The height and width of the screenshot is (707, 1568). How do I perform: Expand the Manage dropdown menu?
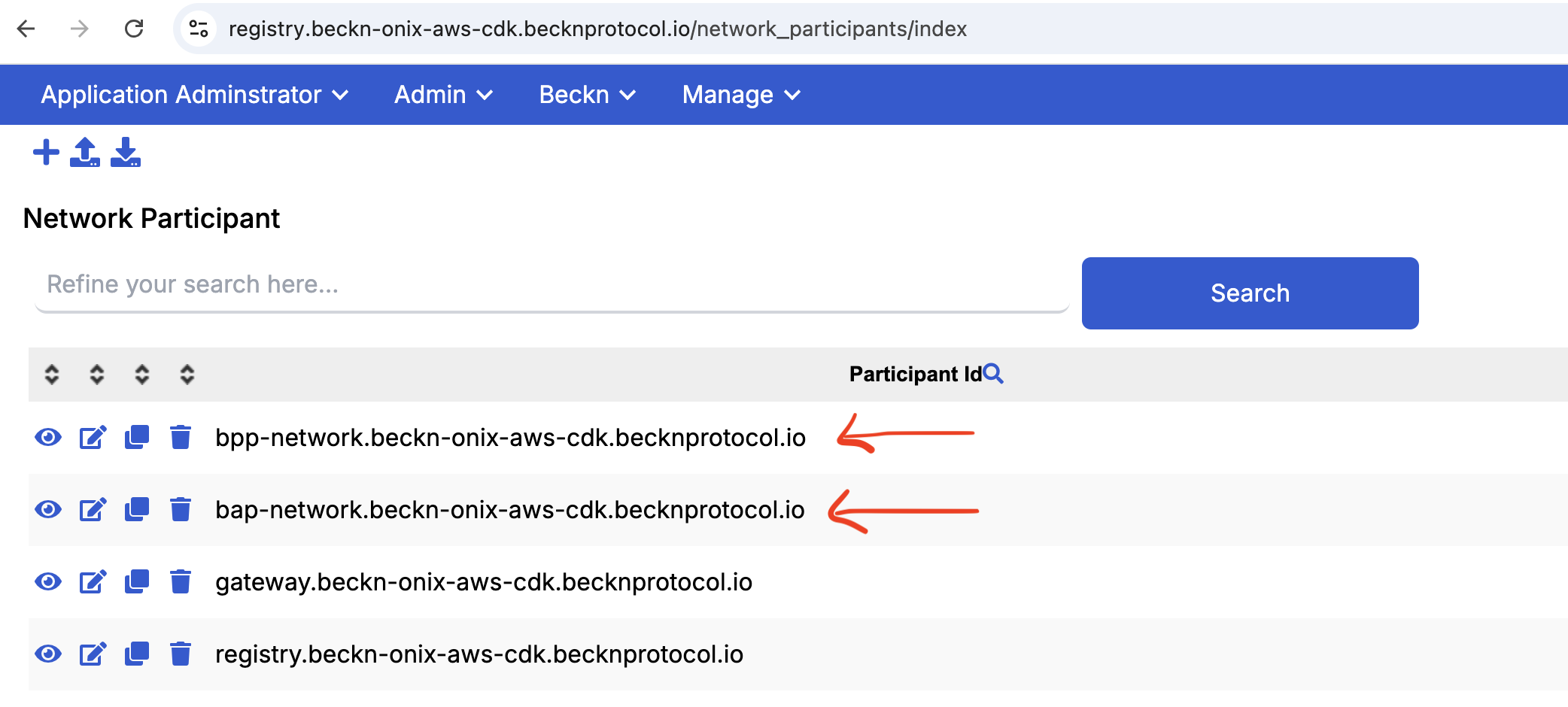pos(740,95)
